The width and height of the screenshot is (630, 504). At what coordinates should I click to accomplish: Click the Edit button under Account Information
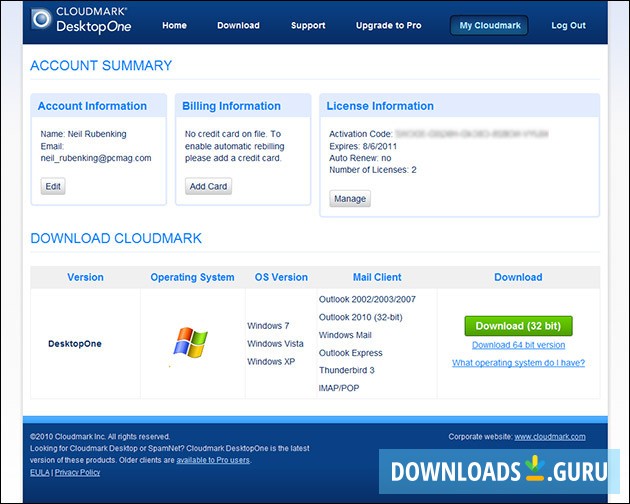click(53, 186)
